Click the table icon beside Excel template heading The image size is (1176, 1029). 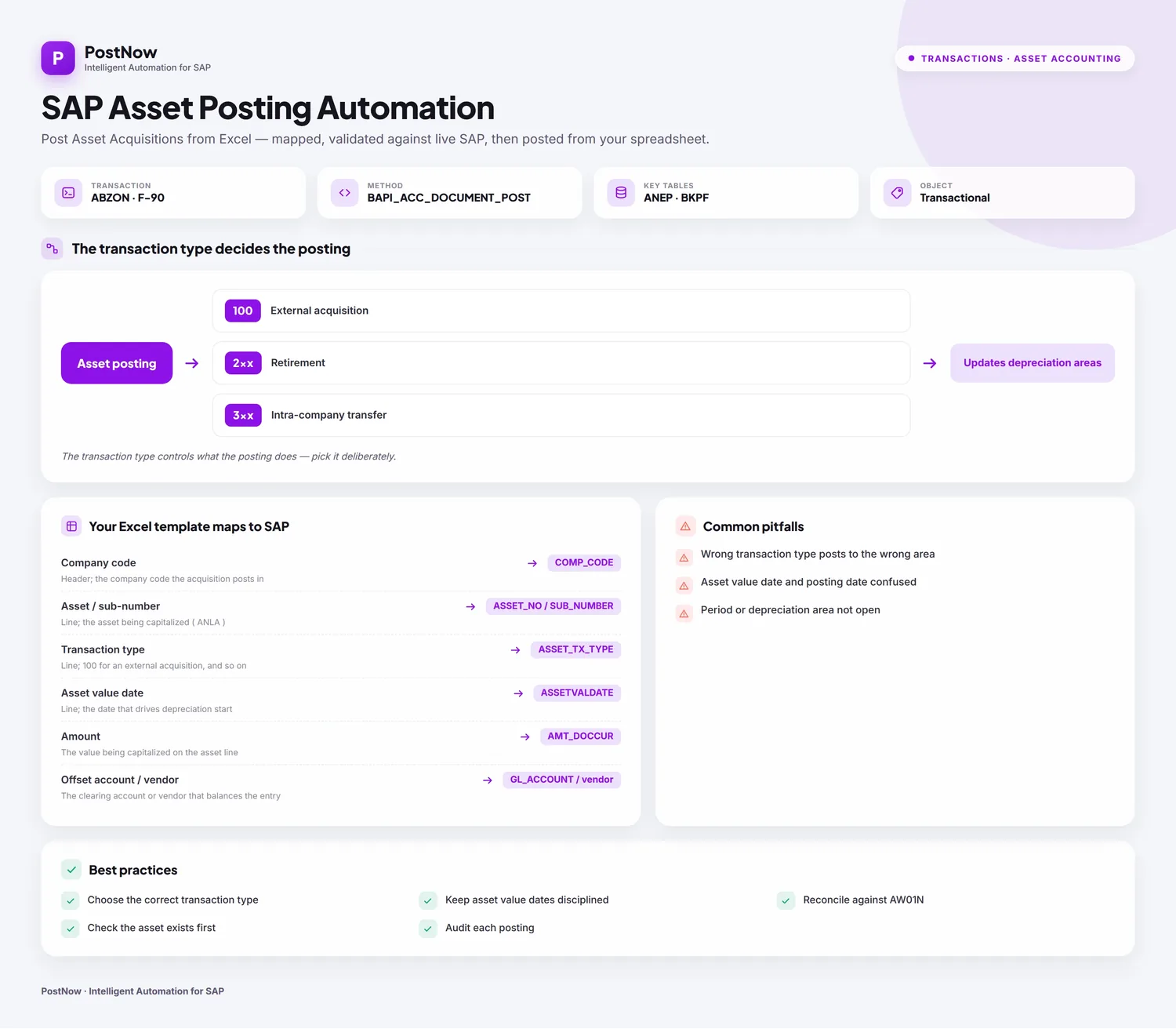[71, 526]
